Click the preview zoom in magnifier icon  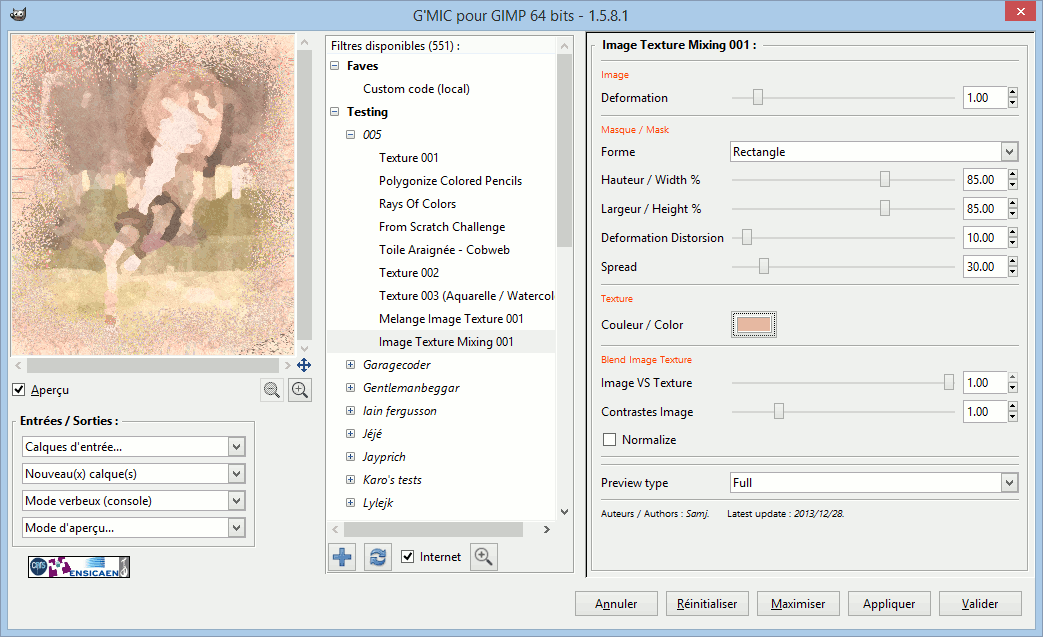pyautogui.click(x=300, y=390)
